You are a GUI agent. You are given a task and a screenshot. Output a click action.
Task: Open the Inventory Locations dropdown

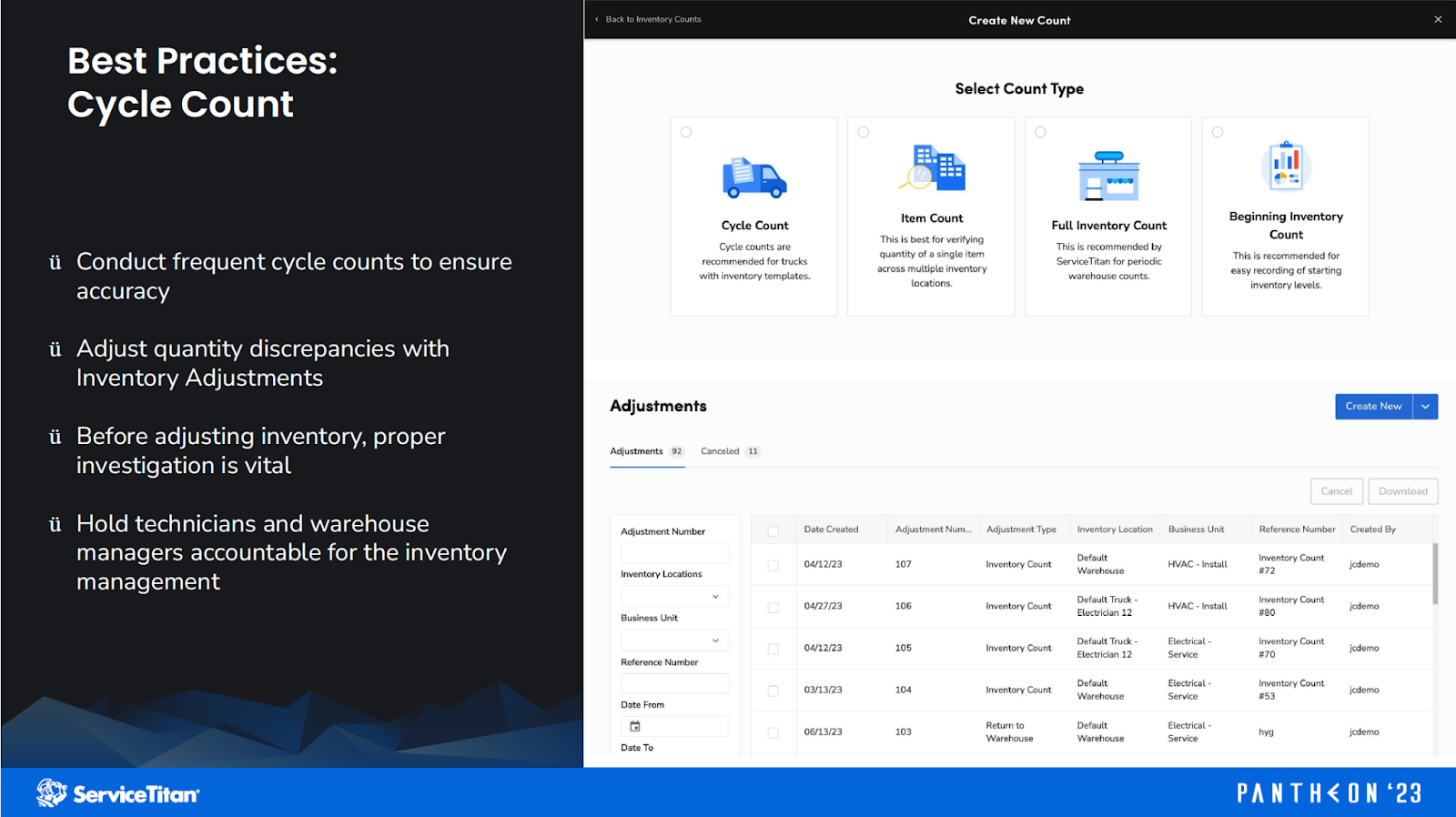coord(675,596)
